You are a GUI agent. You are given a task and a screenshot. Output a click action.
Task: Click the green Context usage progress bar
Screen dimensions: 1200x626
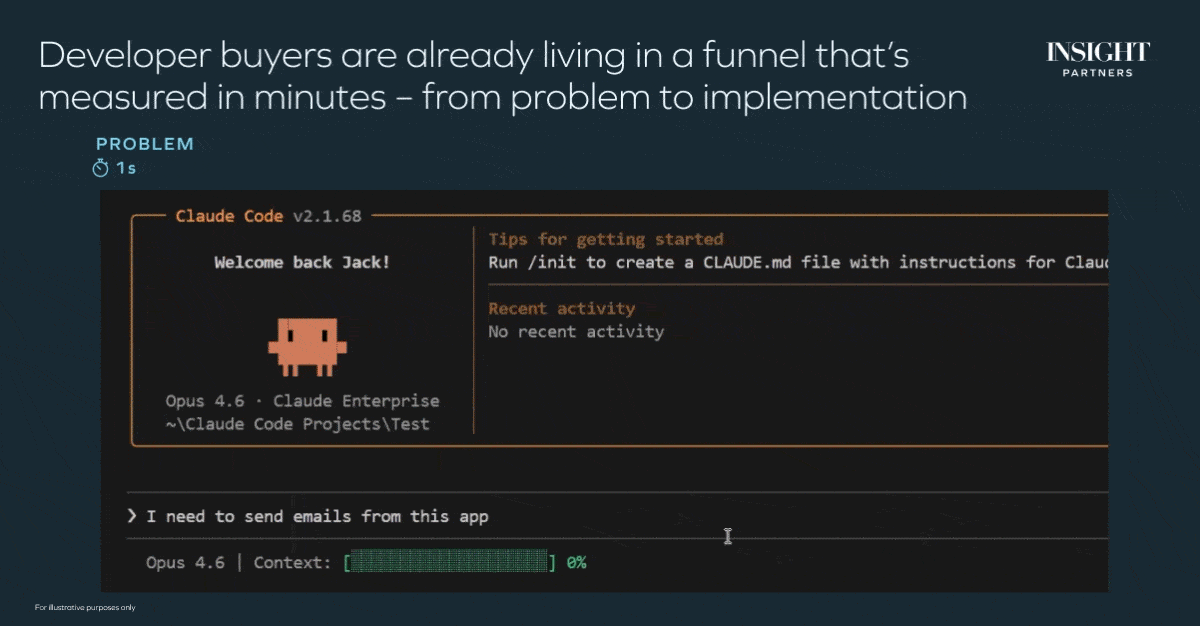pyautogui.click(x=450, y=562)
